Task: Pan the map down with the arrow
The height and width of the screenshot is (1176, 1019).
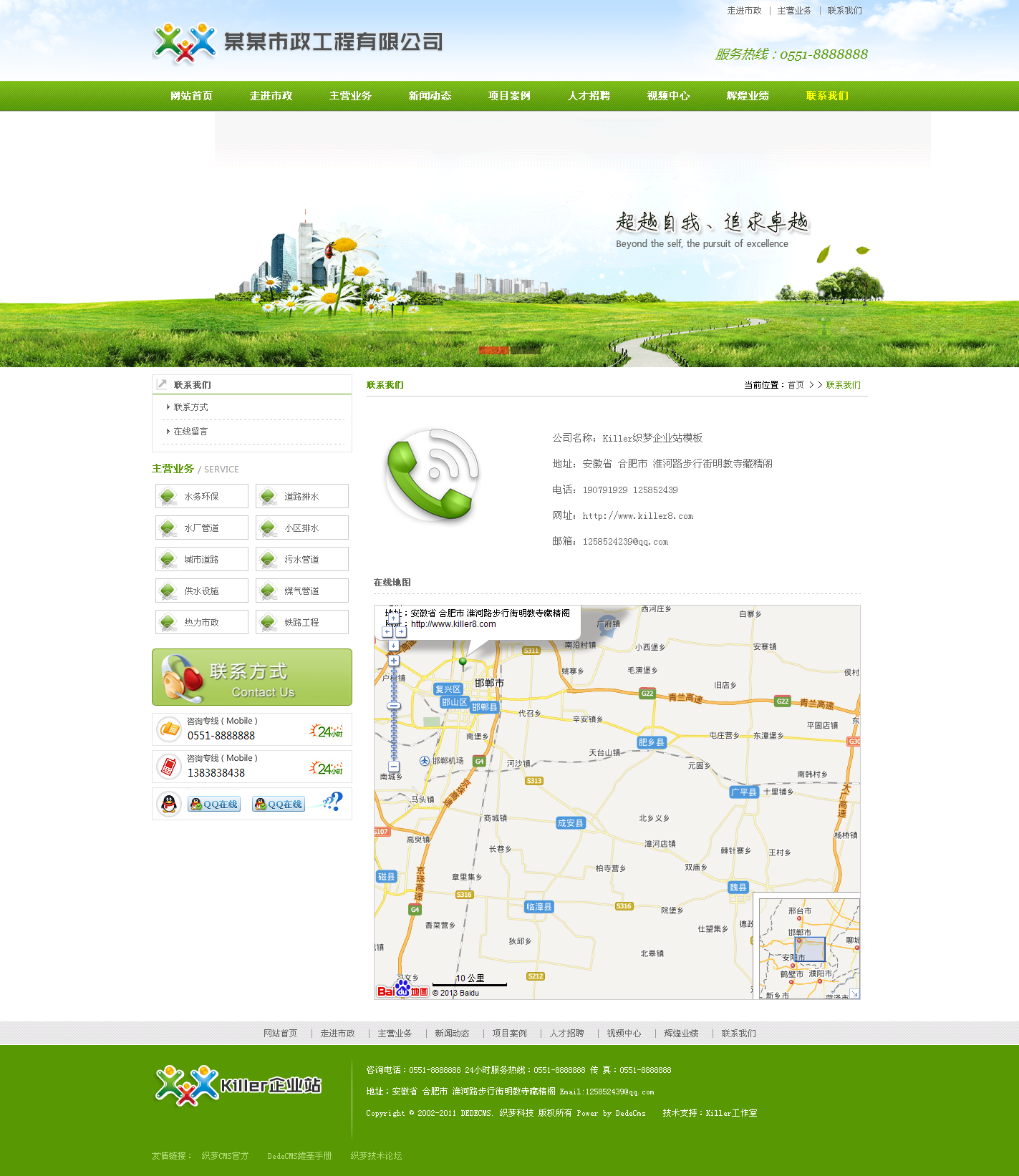Action: (393, 645)
